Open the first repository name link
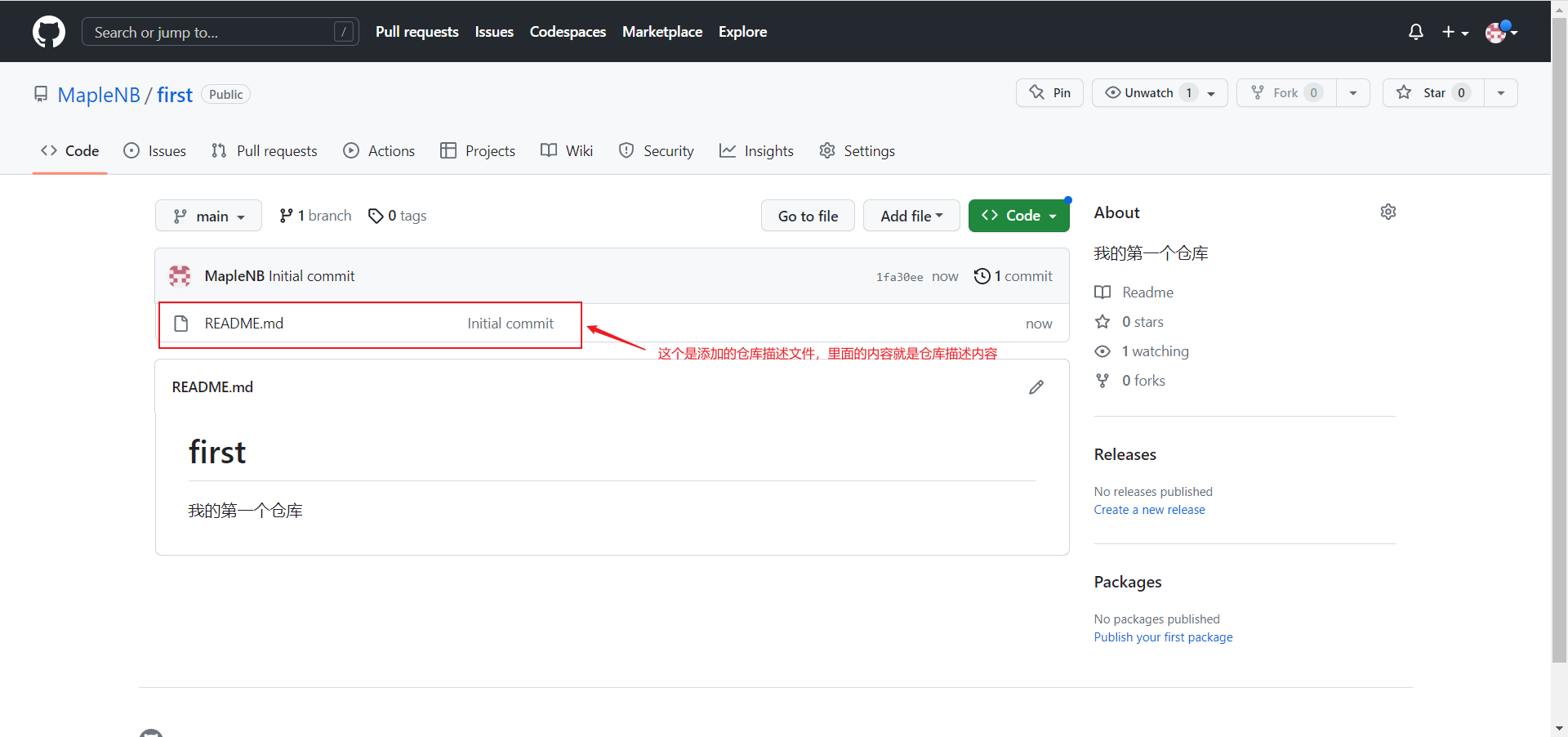Image resolution: width=1568 pixels, height=737 pixels. (175, 95)
